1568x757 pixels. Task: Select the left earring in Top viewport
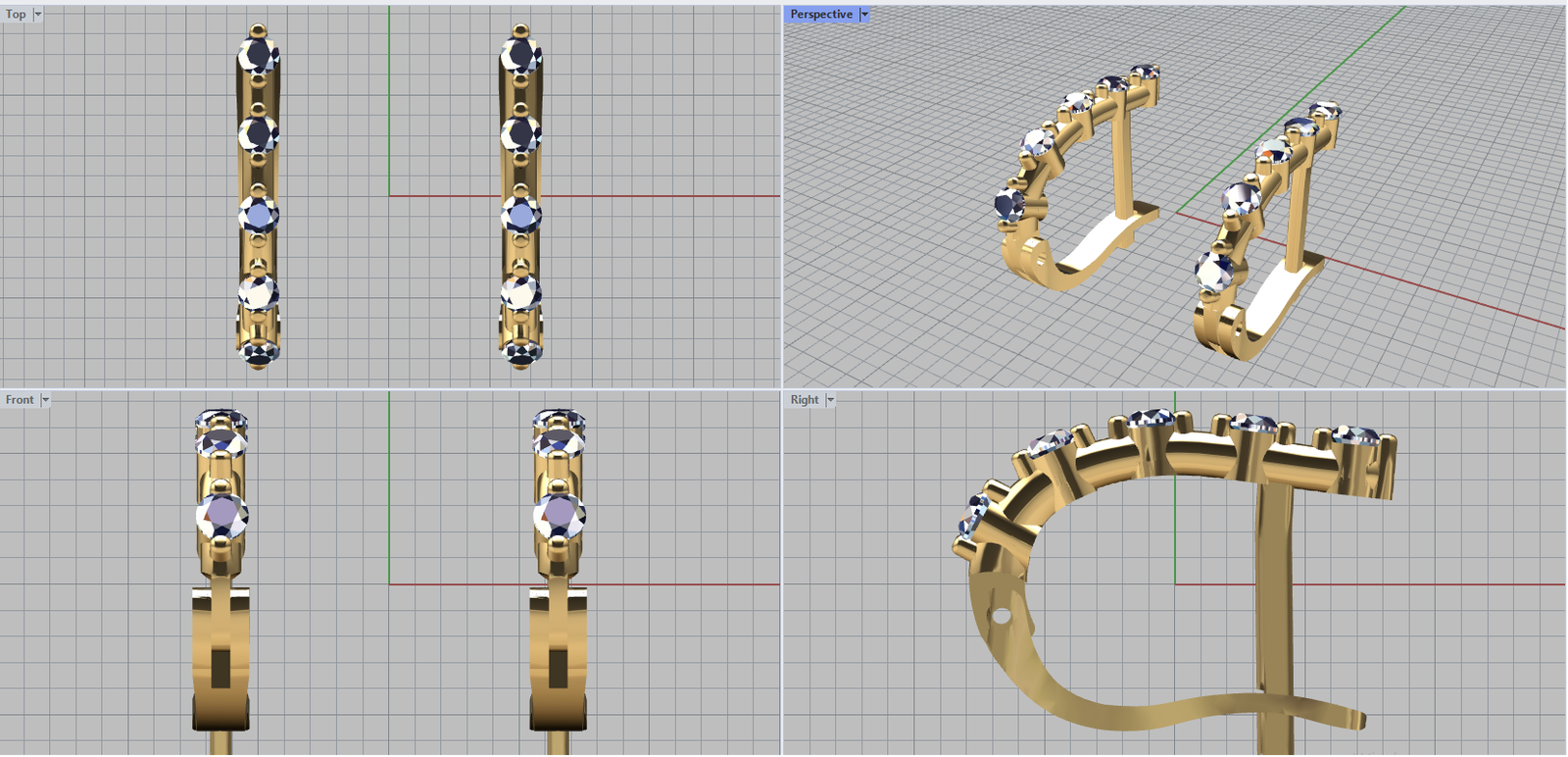coord(259,196)
